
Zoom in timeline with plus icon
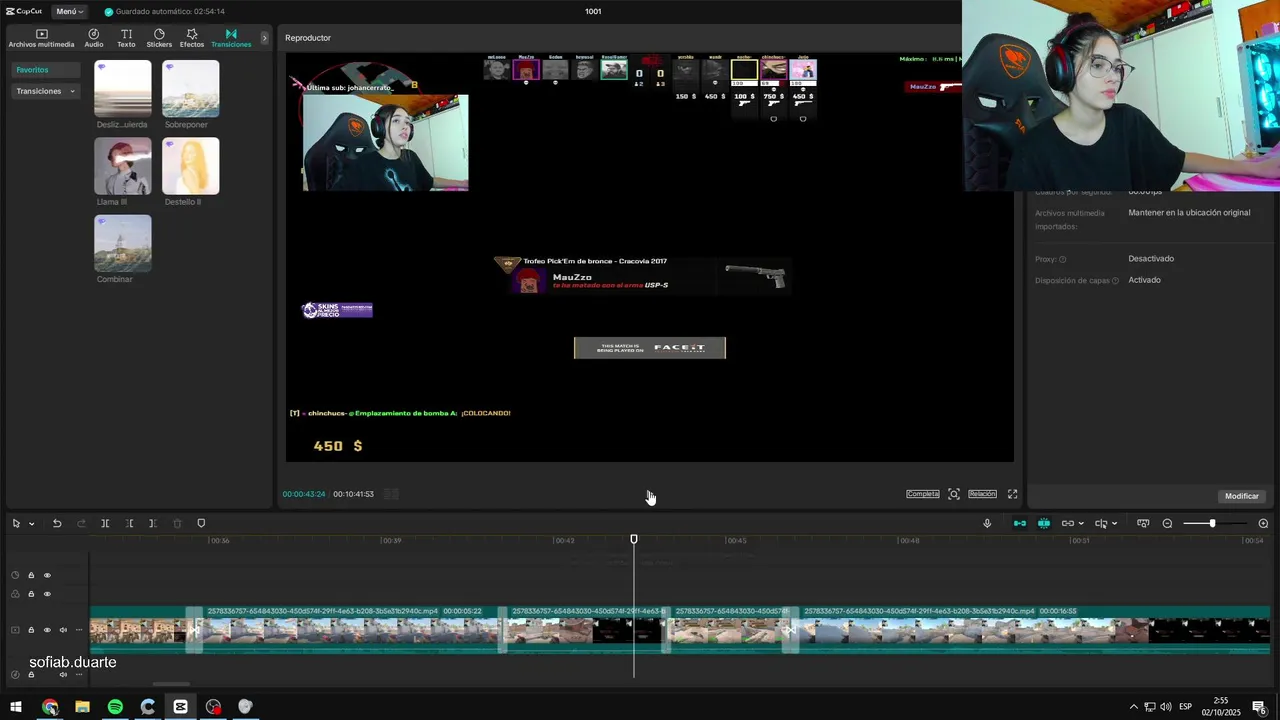1263,523
